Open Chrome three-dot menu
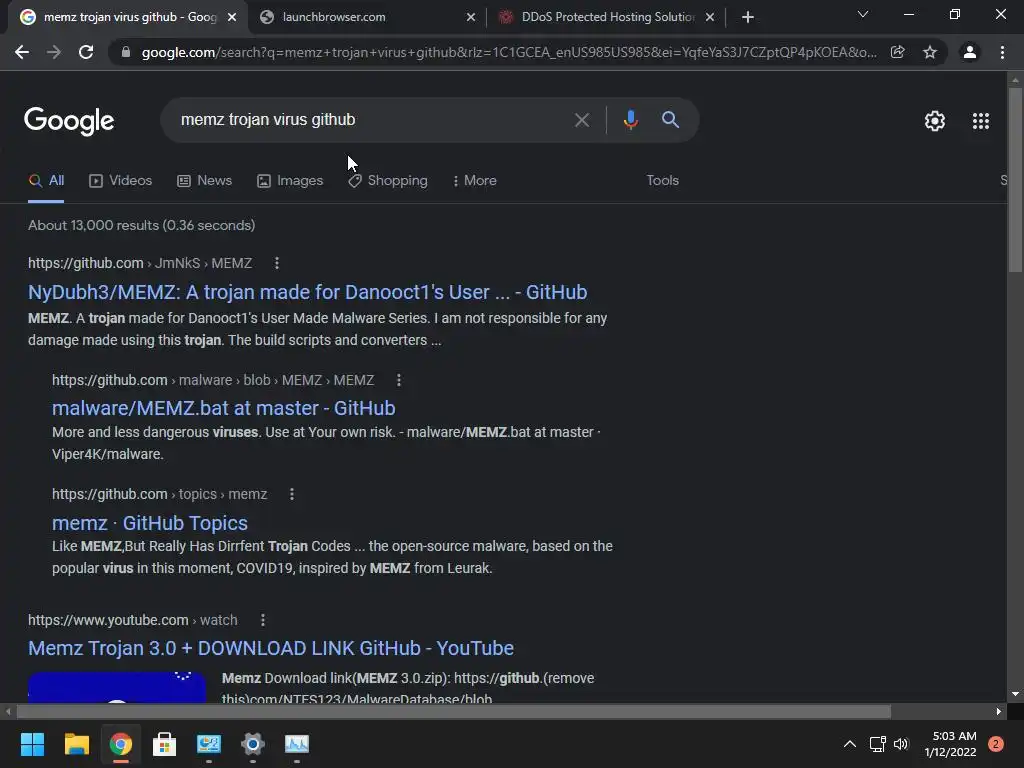This screenshot has height=768, width=1024. pos(1002,52)
